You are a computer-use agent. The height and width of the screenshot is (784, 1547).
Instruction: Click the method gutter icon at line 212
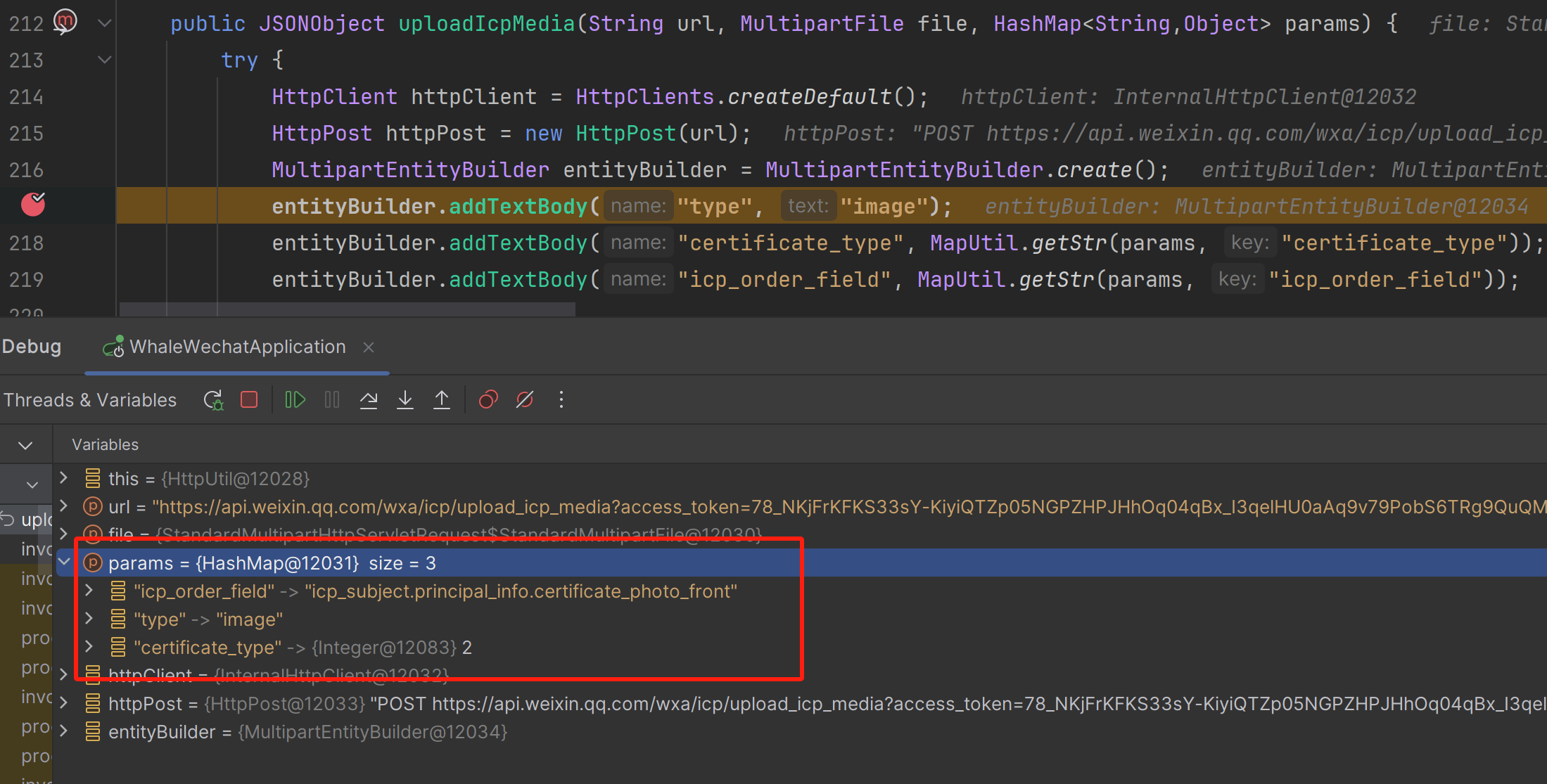click(x=65, y=22)
